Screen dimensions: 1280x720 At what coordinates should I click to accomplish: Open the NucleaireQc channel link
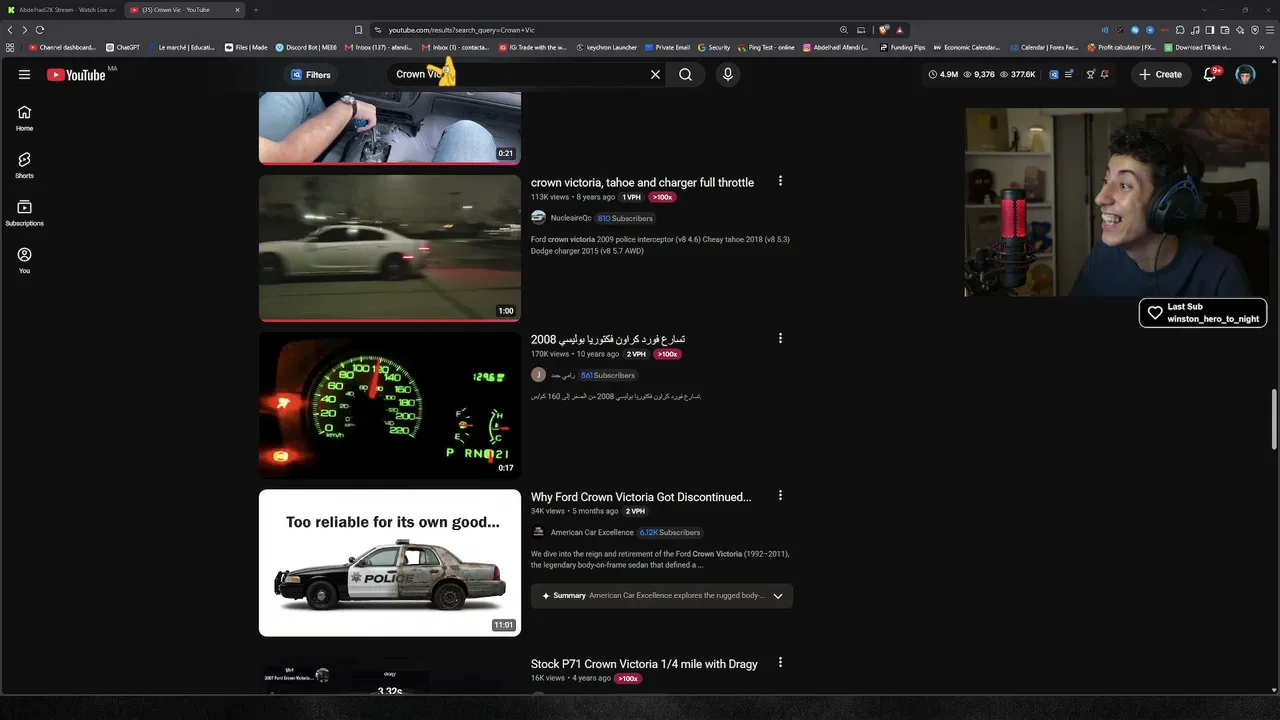(x=570, y=218)
